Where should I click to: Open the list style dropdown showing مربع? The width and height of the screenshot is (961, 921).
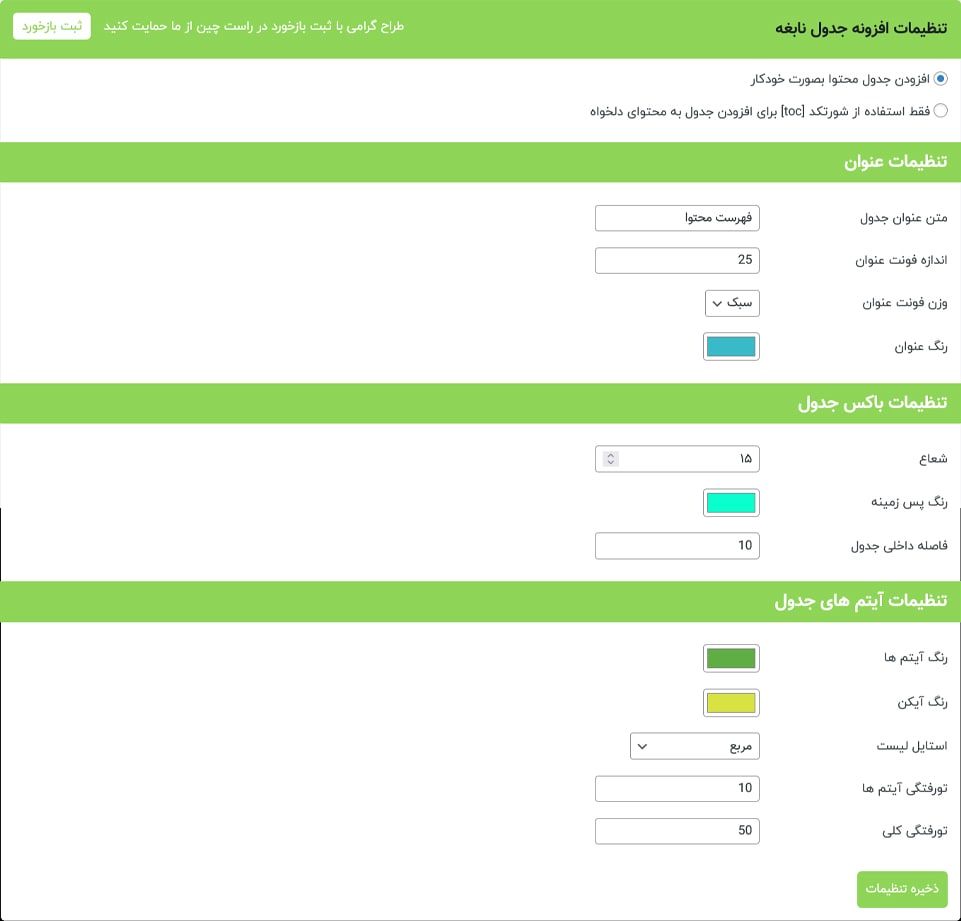pos(694,746)
